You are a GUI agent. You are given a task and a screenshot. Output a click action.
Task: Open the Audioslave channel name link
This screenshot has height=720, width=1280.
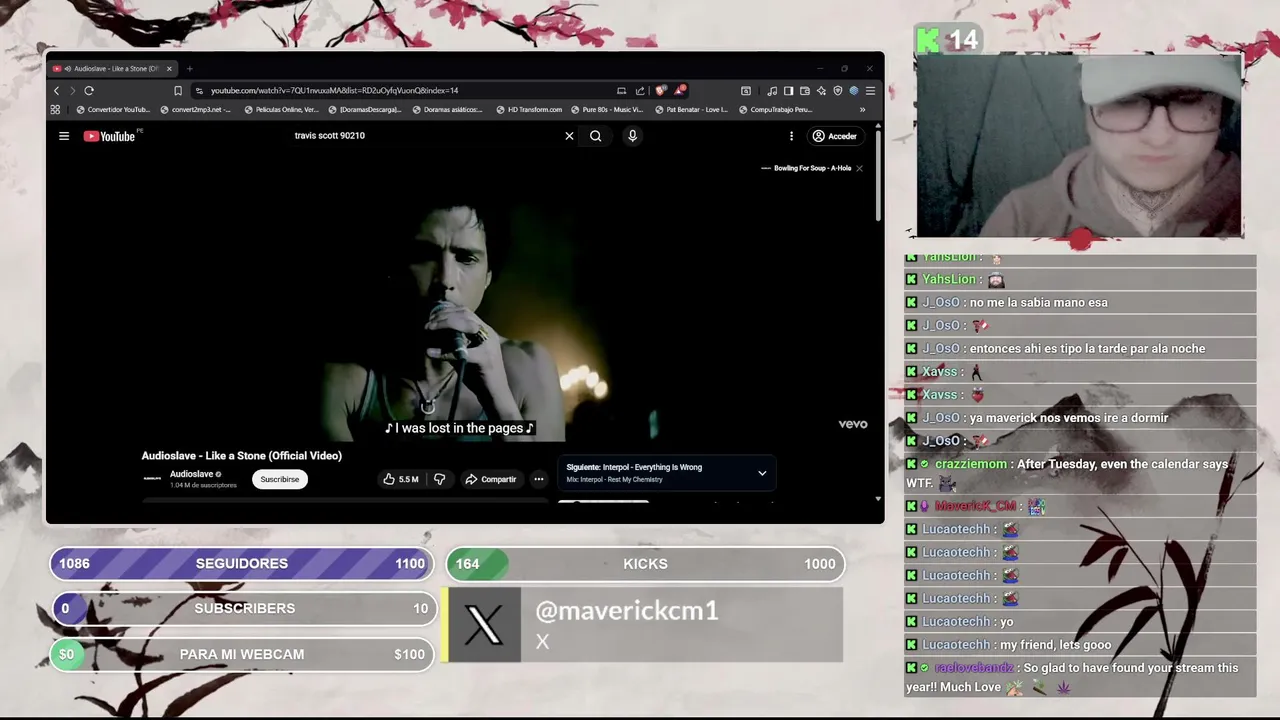[x=191, y=474]
